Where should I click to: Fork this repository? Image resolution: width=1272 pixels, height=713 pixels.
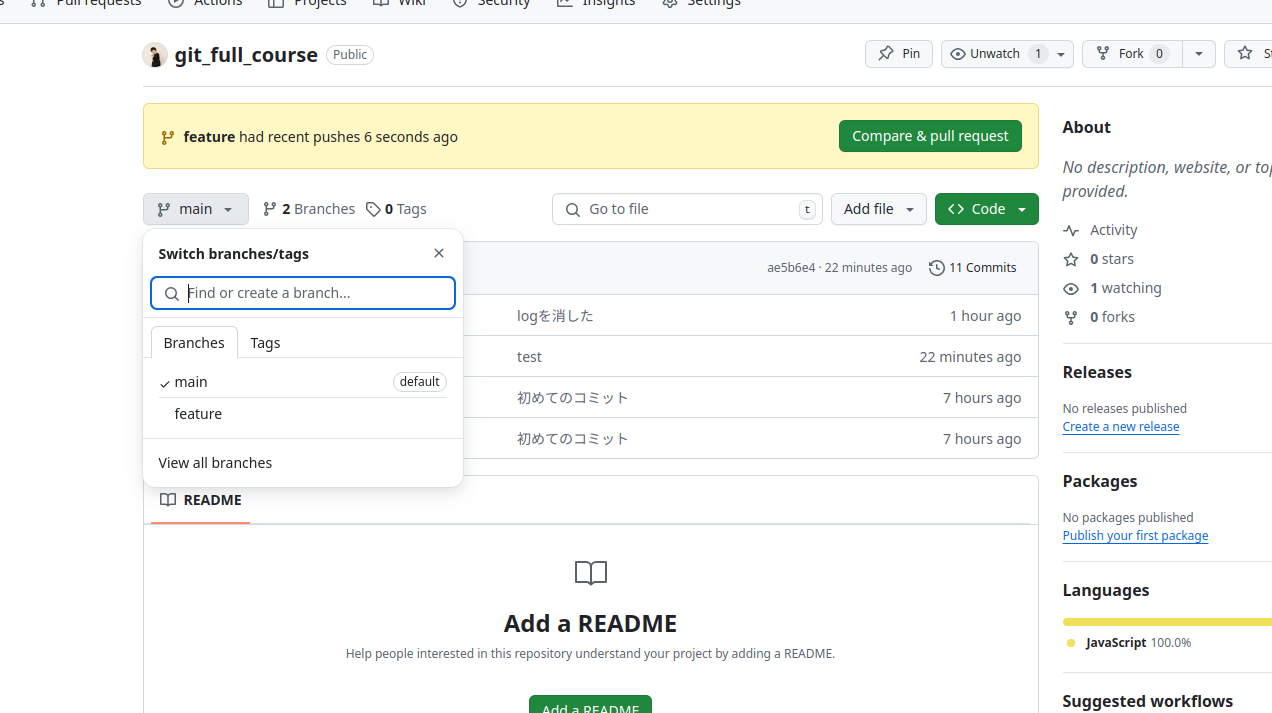coord(1132,54)
